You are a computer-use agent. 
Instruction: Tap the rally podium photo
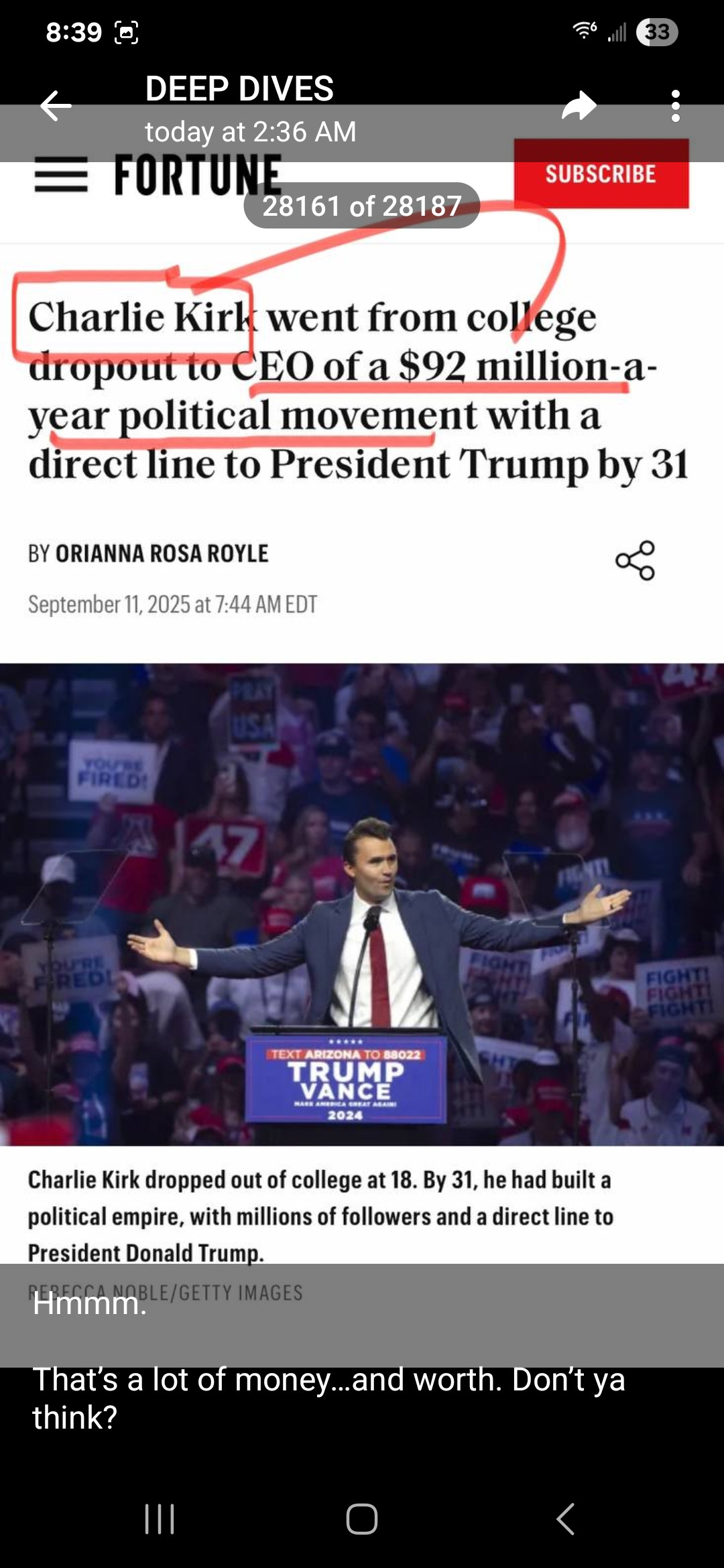coord(362,905)
